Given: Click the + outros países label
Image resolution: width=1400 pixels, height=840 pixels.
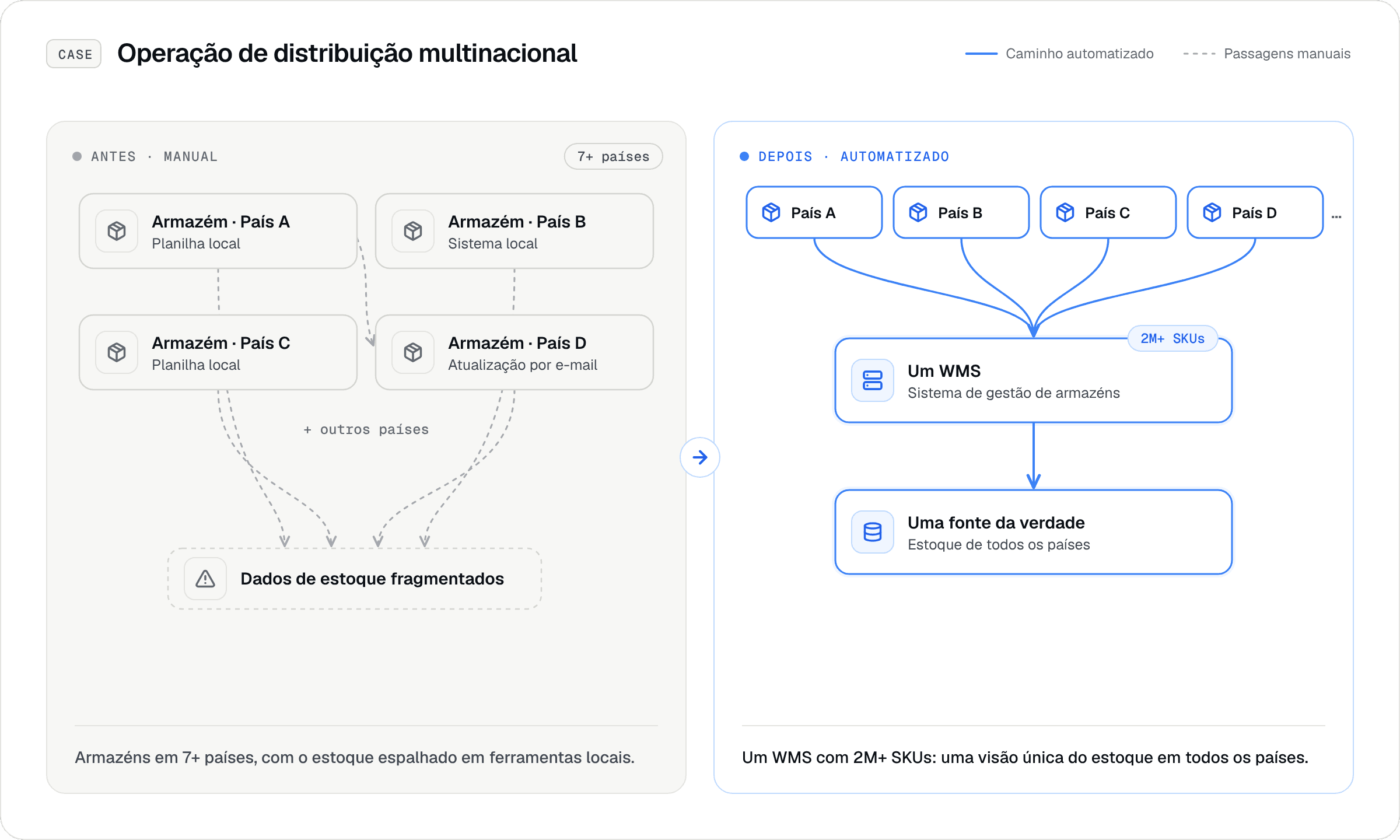Looking at the screenshot, I should coord(366,429).
